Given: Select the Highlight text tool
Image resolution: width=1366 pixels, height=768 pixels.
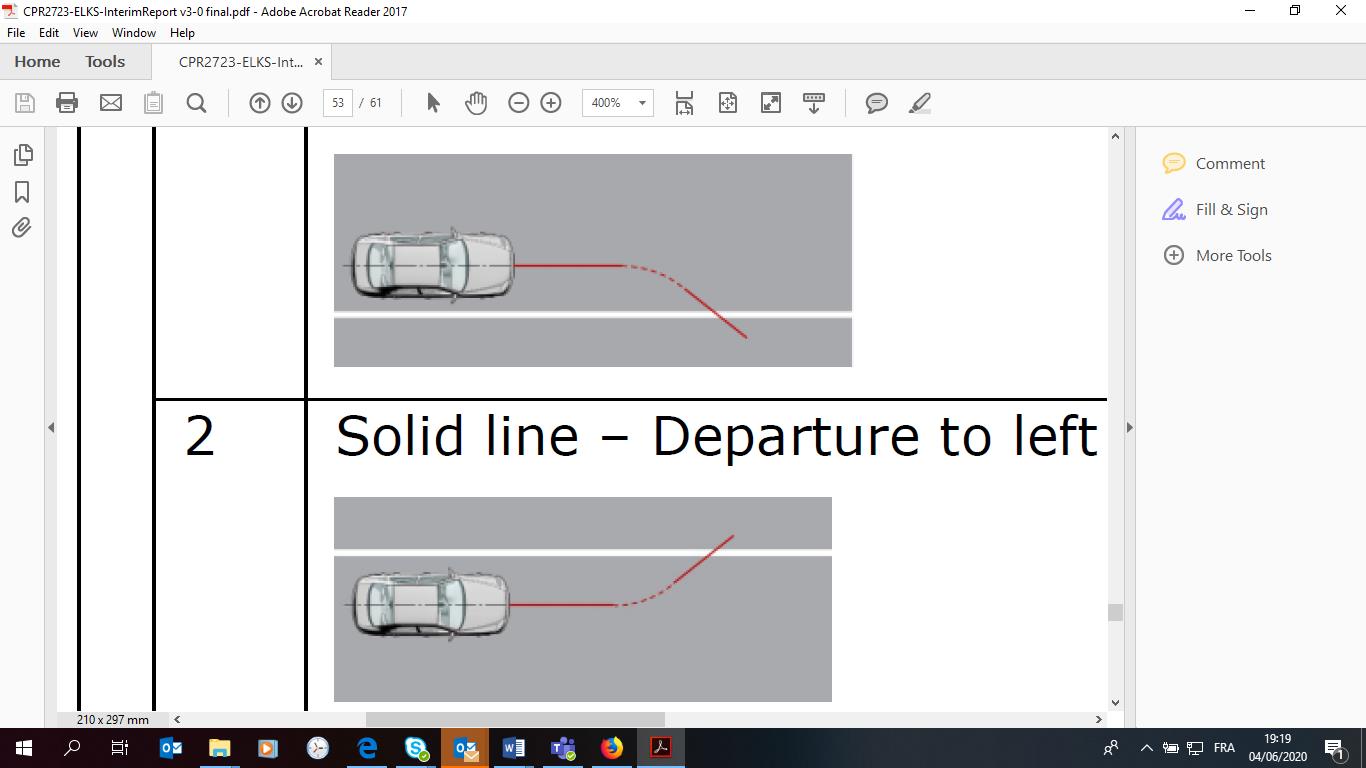Looking at the screenshot, I should point(920,103).
